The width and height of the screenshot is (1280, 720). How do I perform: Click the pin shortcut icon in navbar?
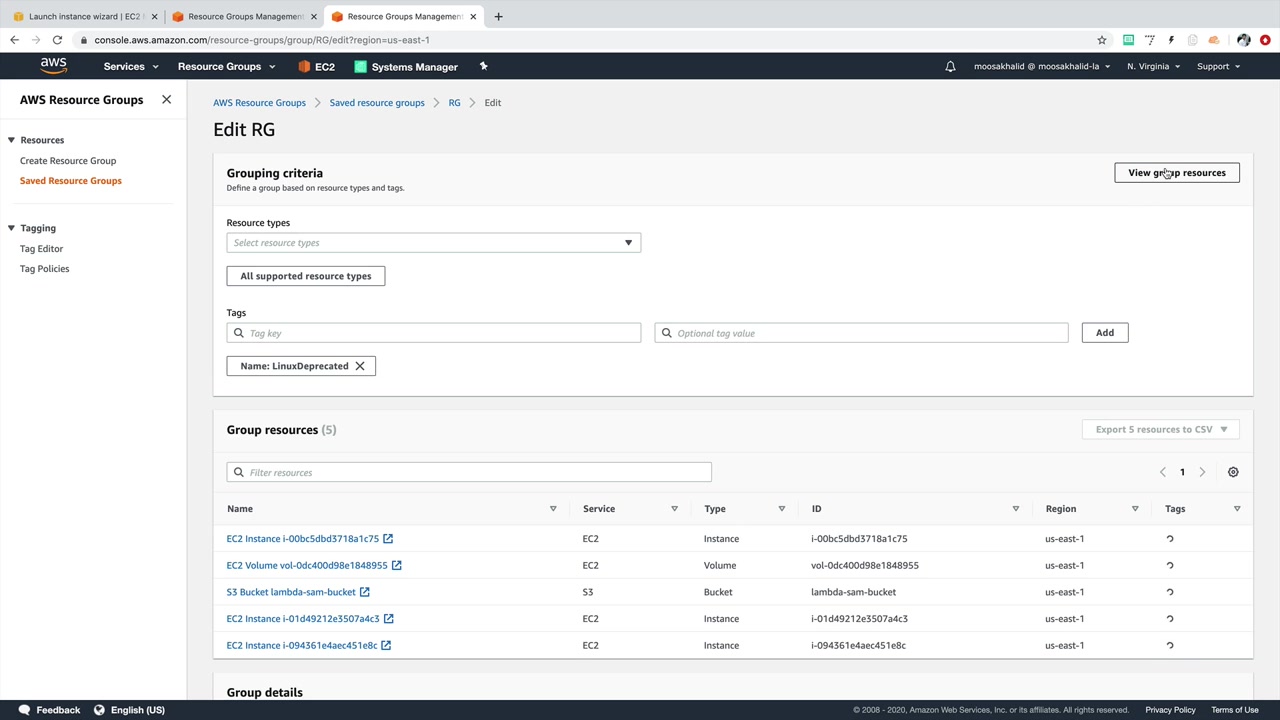pyautogui.click(x=483, y=66)
